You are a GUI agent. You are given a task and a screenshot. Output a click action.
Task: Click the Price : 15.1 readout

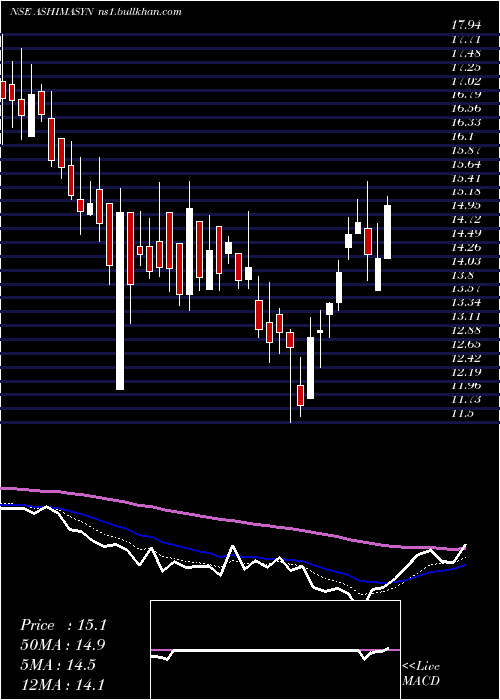[x=64, y=625]
